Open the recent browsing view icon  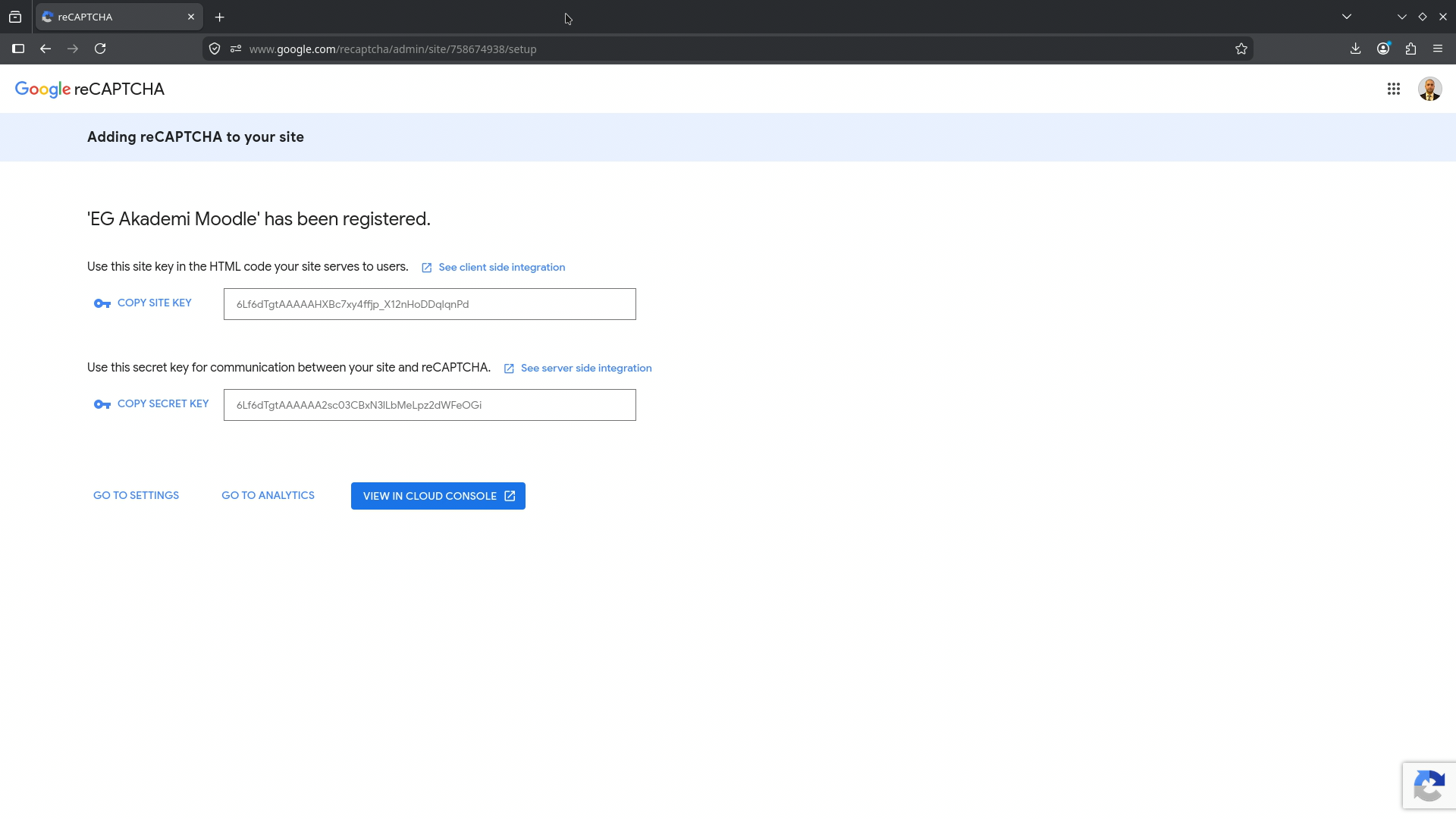[15, 17]
